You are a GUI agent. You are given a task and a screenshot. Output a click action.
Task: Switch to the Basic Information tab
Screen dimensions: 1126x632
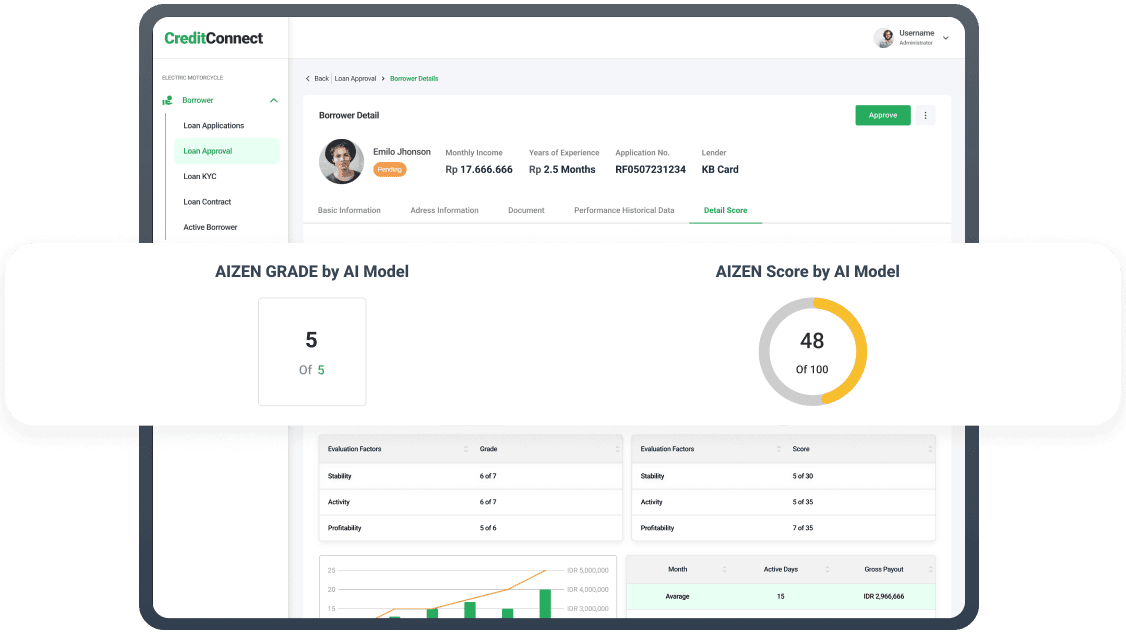[x=349, y=210]
